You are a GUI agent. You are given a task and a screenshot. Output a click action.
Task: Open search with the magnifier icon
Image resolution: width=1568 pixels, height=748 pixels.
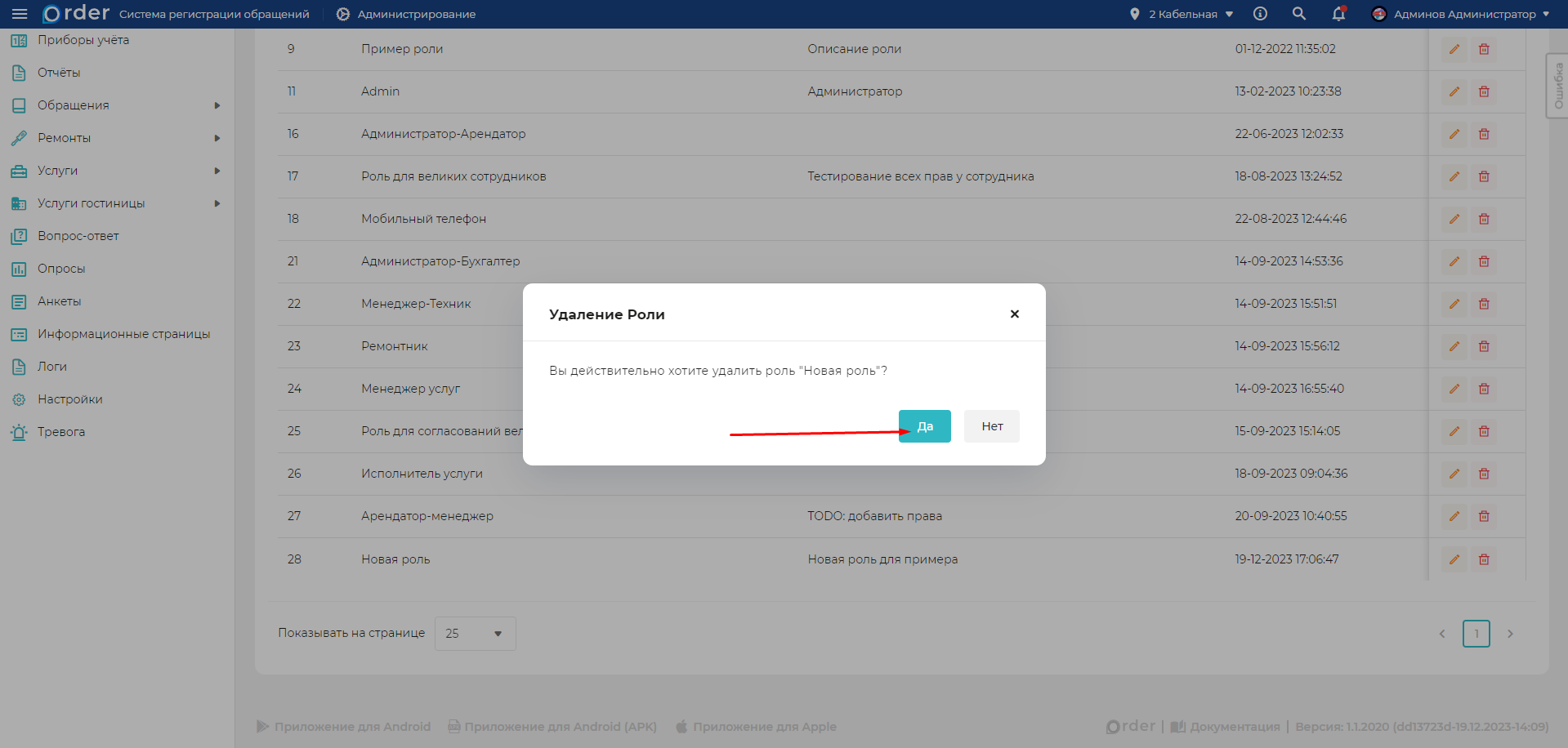click(1298, 14)
